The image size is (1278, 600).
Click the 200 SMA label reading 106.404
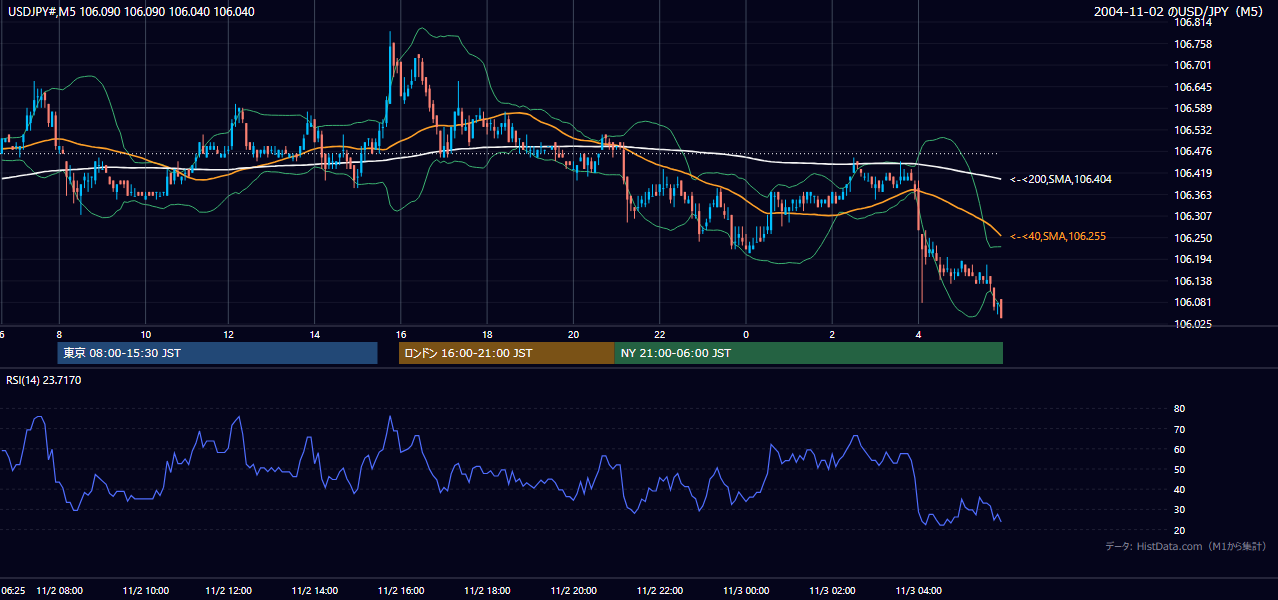[1061, 179]
